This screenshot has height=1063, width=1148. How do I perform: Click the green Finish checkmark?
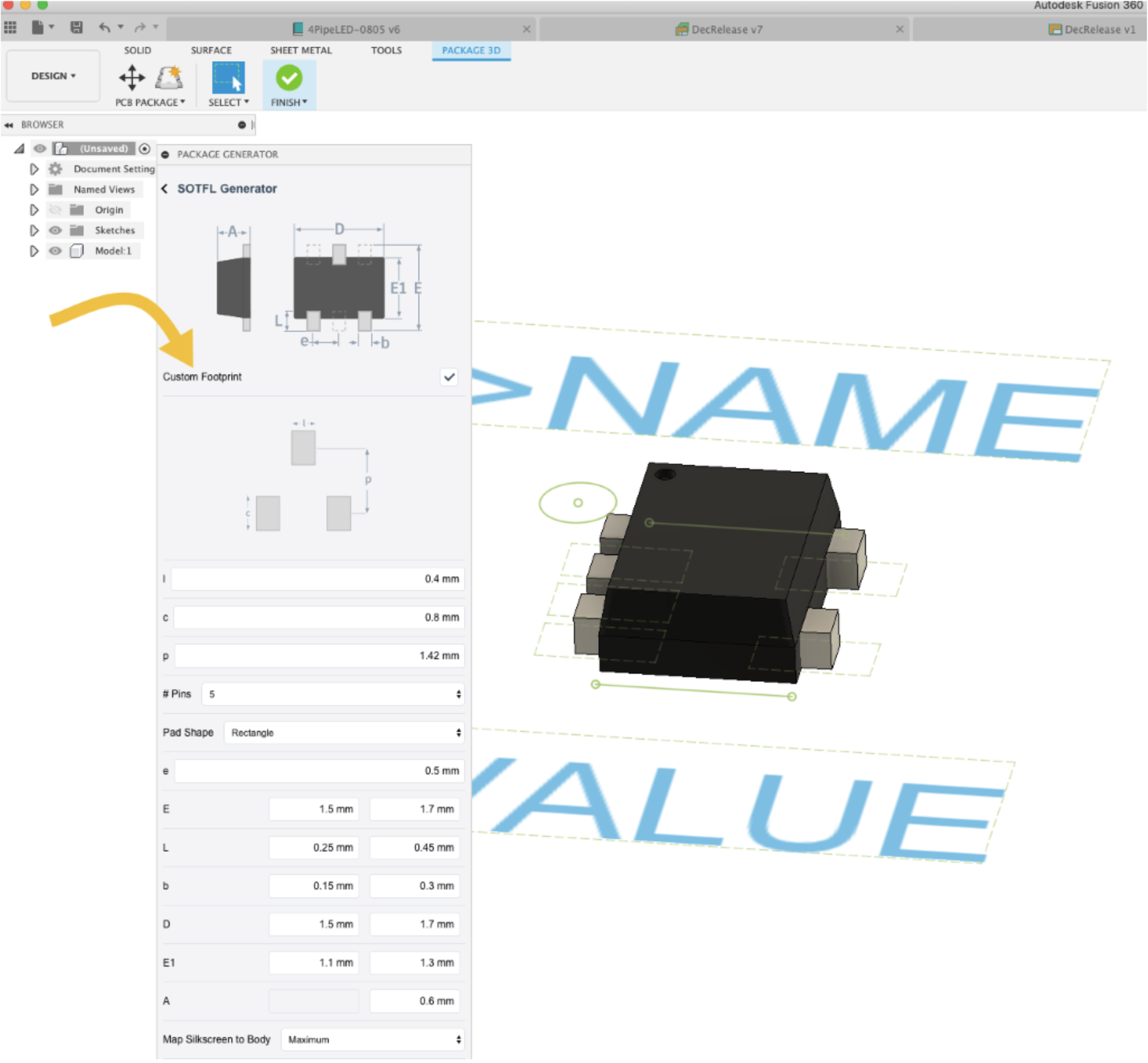click(289, 78)
